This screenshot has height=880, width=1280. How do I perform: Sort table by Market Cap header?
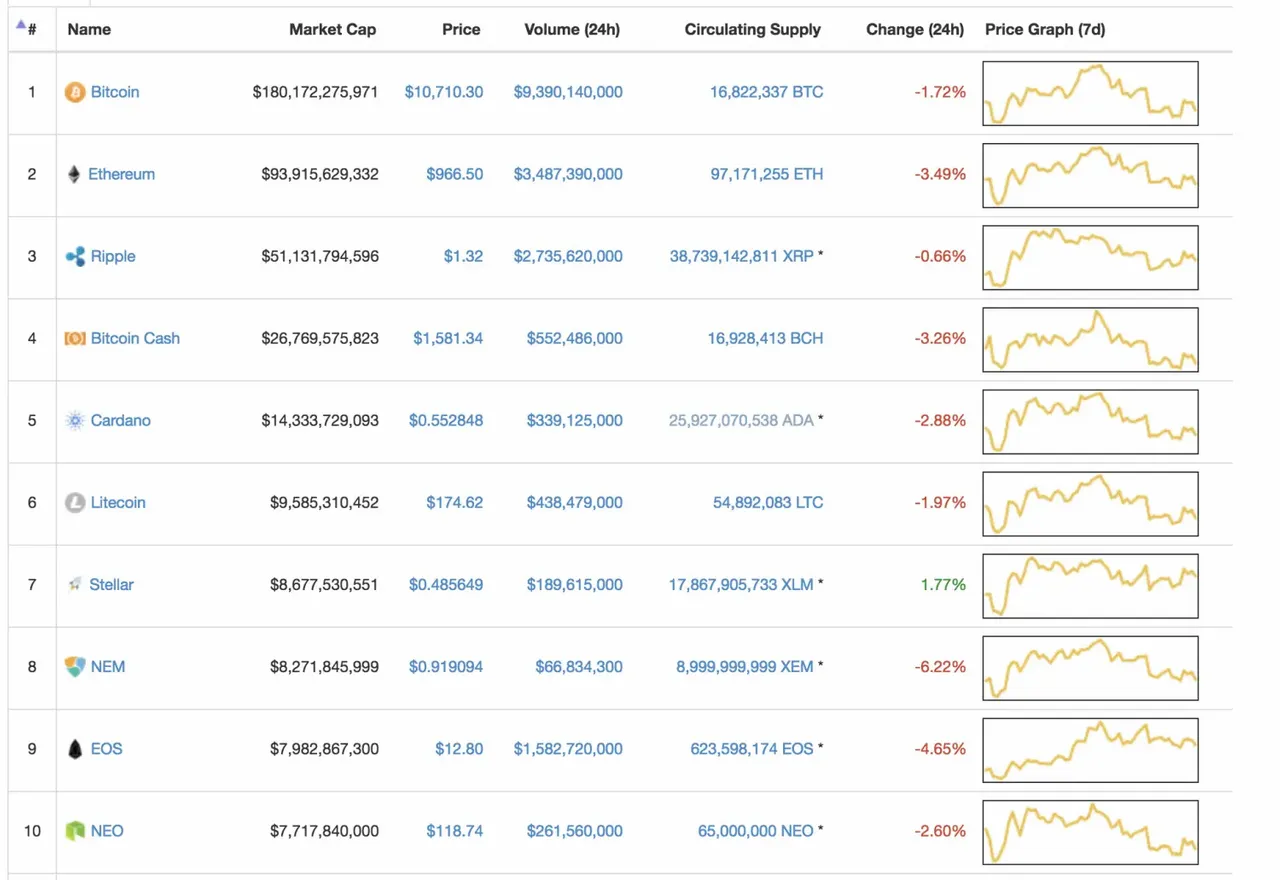pyautogui.click(x=333, y=29)
